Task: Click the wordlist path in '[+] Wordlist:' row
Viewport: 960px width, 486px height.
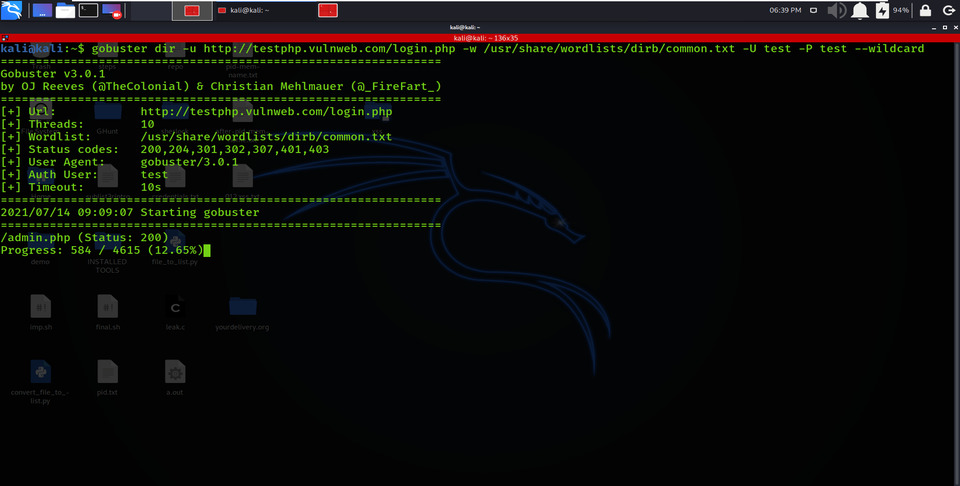Action: tap(266, 137)
